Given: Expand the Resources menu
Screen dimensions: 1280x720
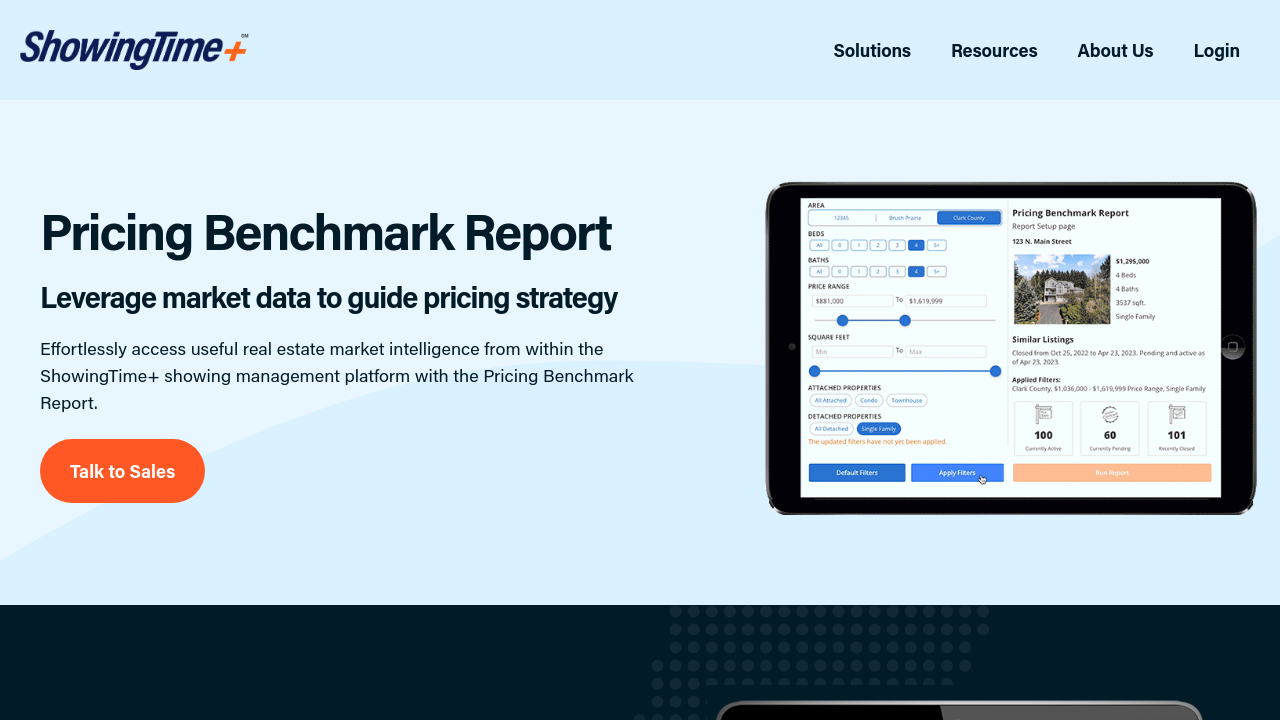Looking at the screenshot, I should pyautogui.click(x=993, y=50).
